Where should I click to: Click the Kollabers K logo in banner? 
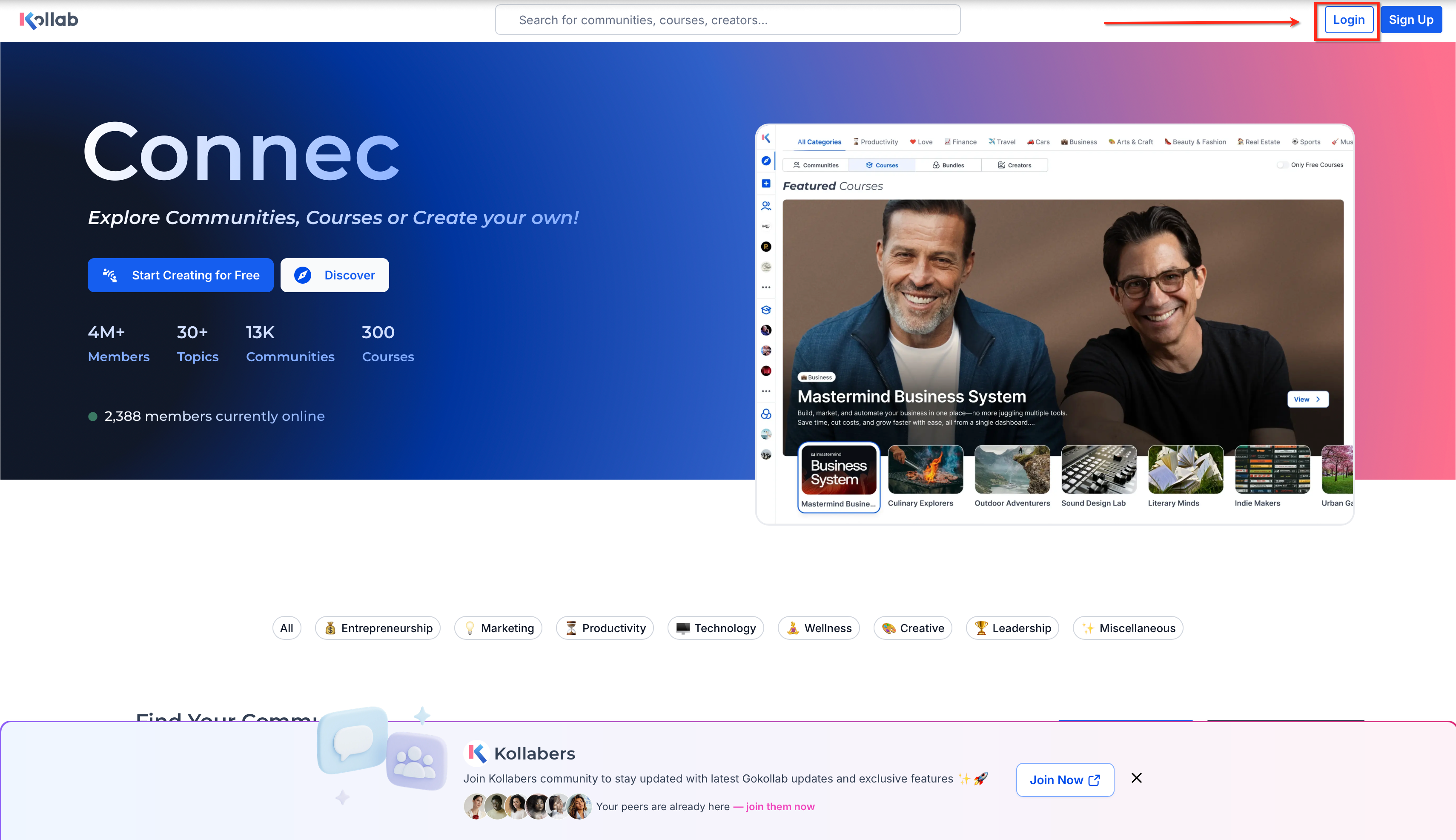point(477,753)
